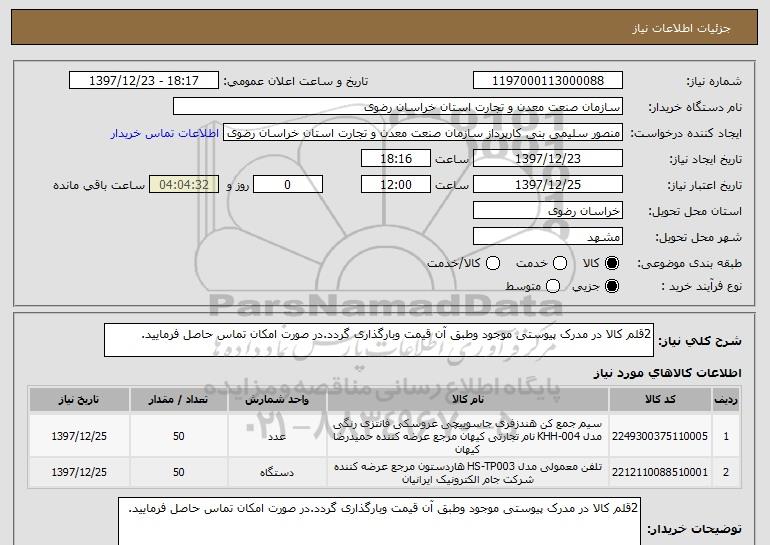Select the متوسط purchase type radio

pos(553,286)
